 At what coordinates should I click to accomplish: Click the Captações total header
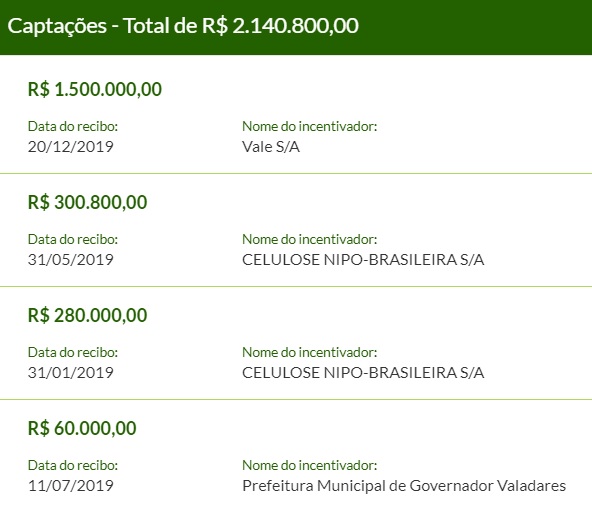(183, 26)
